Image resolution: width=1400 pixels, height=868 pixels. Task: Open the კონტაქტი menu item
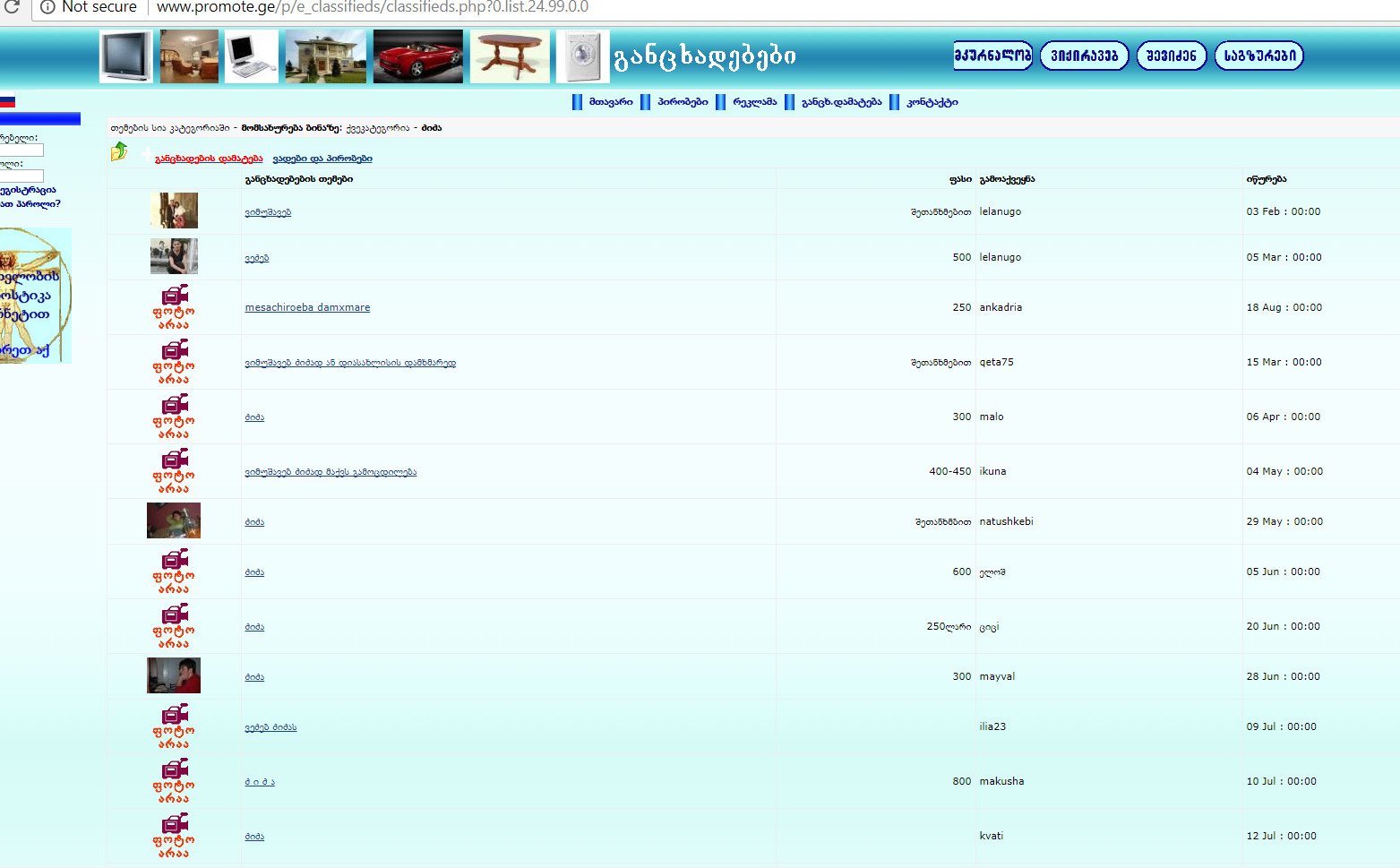coord(932,102)
